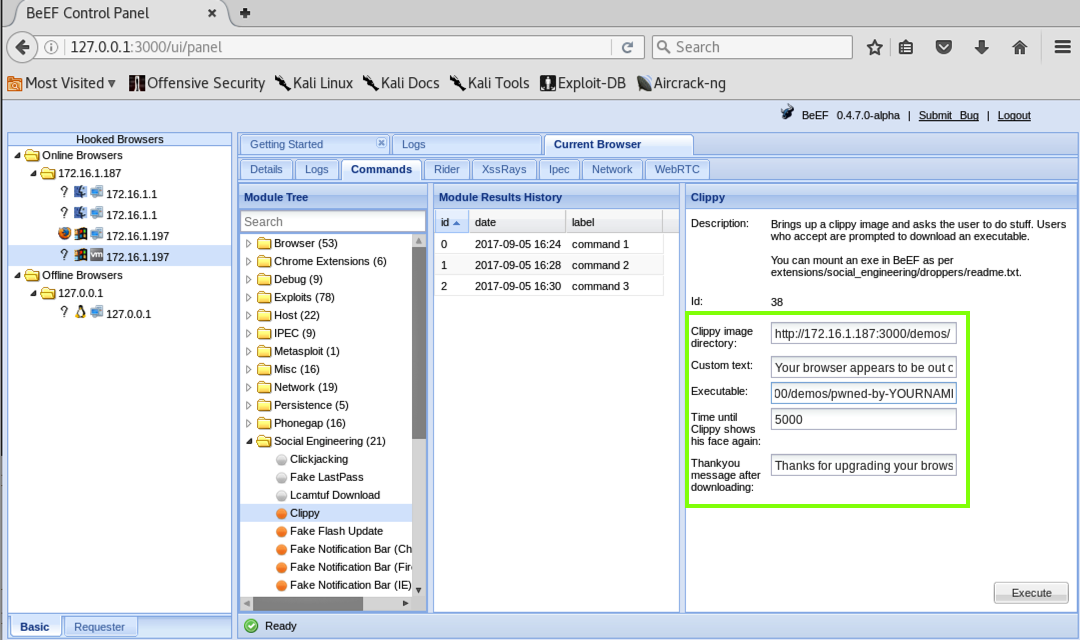Open the bookmarks list icon

point(906,47)
